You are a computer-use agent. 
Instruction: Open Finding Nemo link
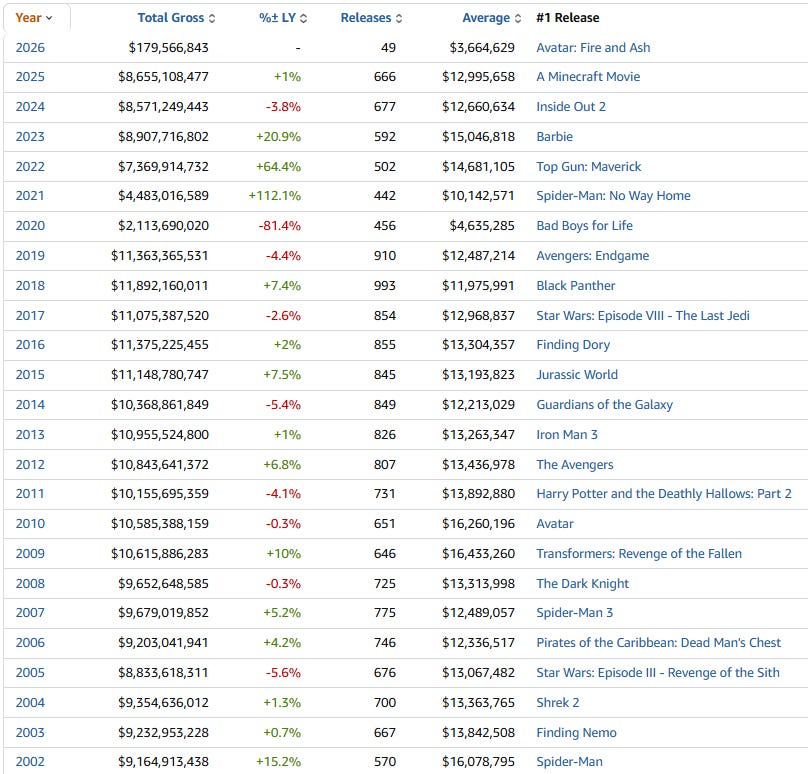tap(576, 732)
